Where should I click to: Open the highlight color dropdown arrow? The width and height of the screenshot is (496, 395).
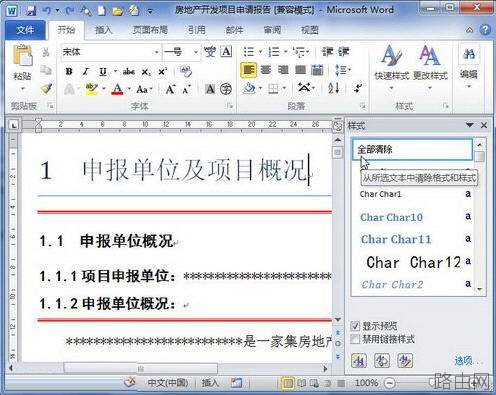(x=104, y=89)
